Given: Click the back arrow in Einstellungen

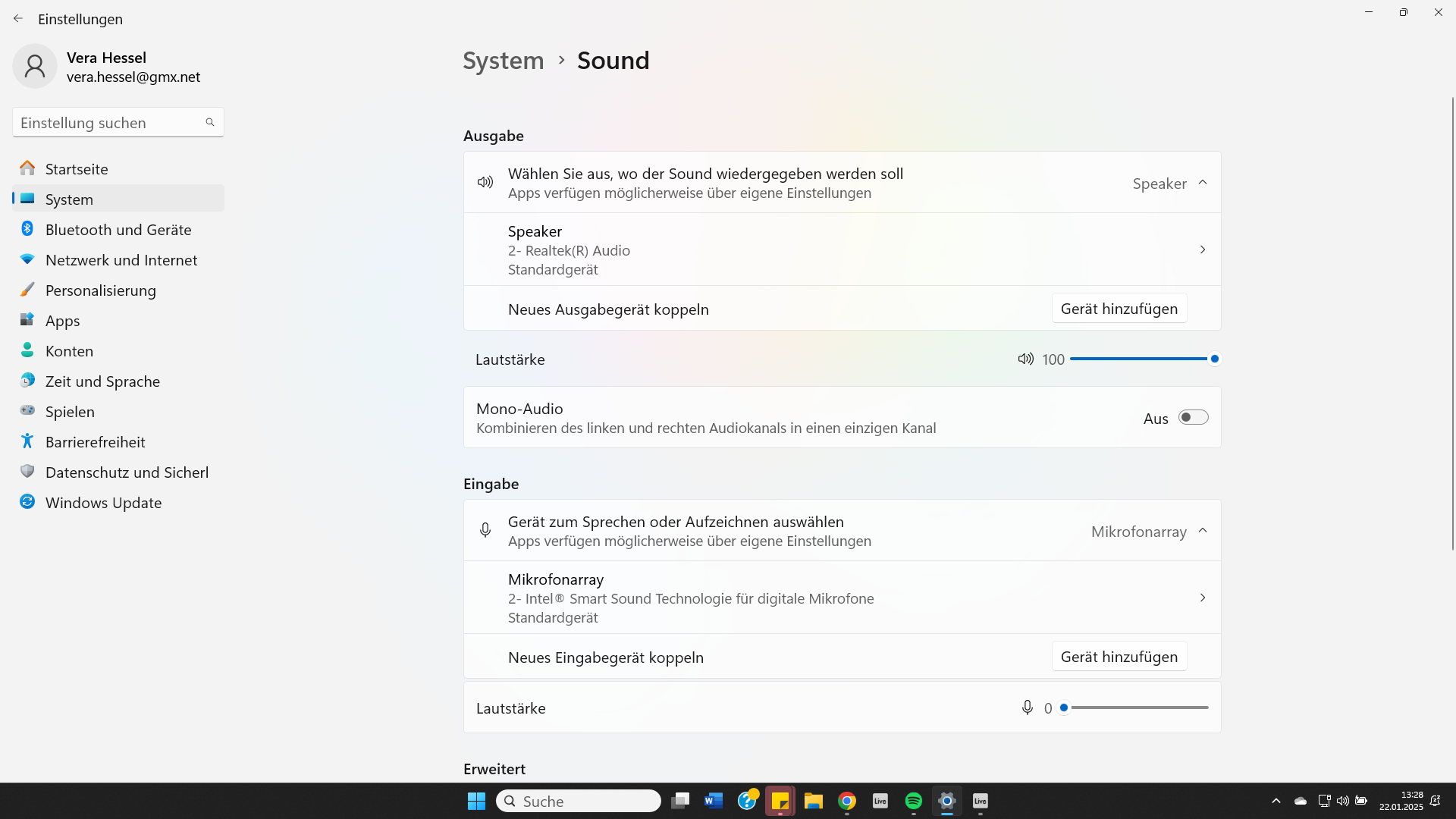Looking at the screenshot, I should [18, 19].
